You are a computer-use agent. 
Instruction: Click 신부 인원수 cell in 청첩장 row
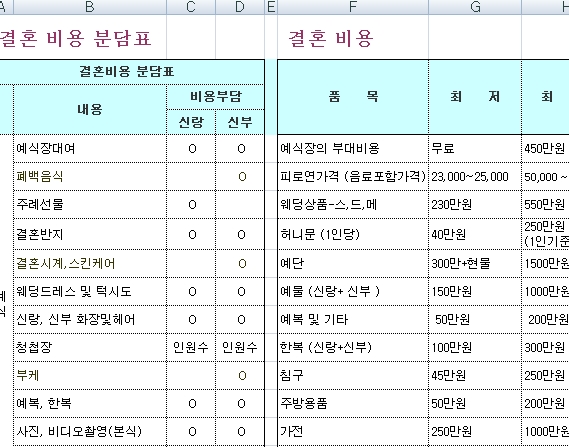240,347
